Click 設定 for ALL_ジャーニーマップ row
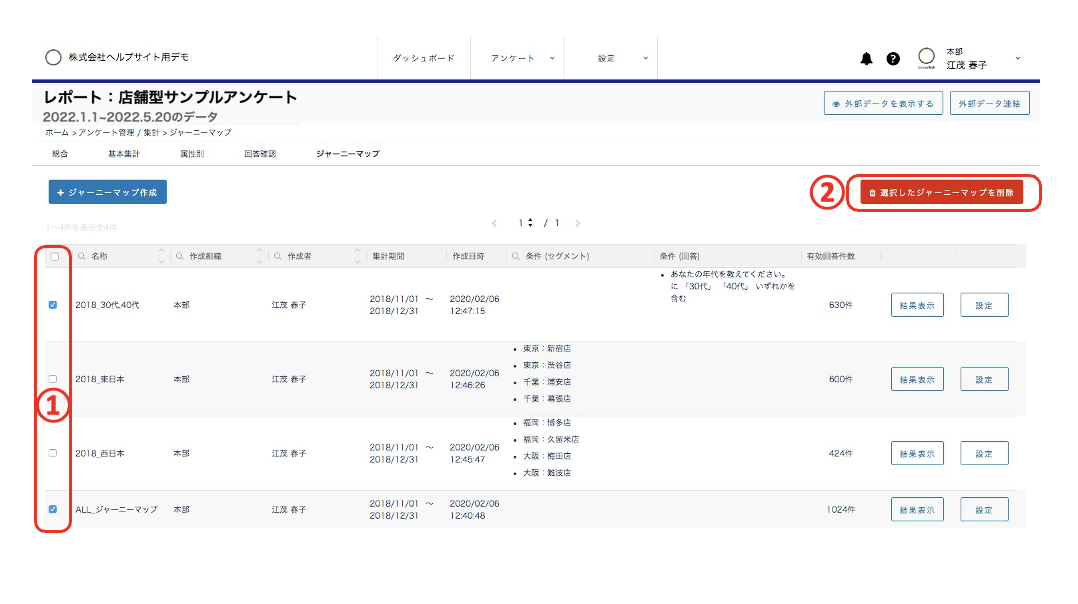1078x604 pixels. tap(984, 510)
